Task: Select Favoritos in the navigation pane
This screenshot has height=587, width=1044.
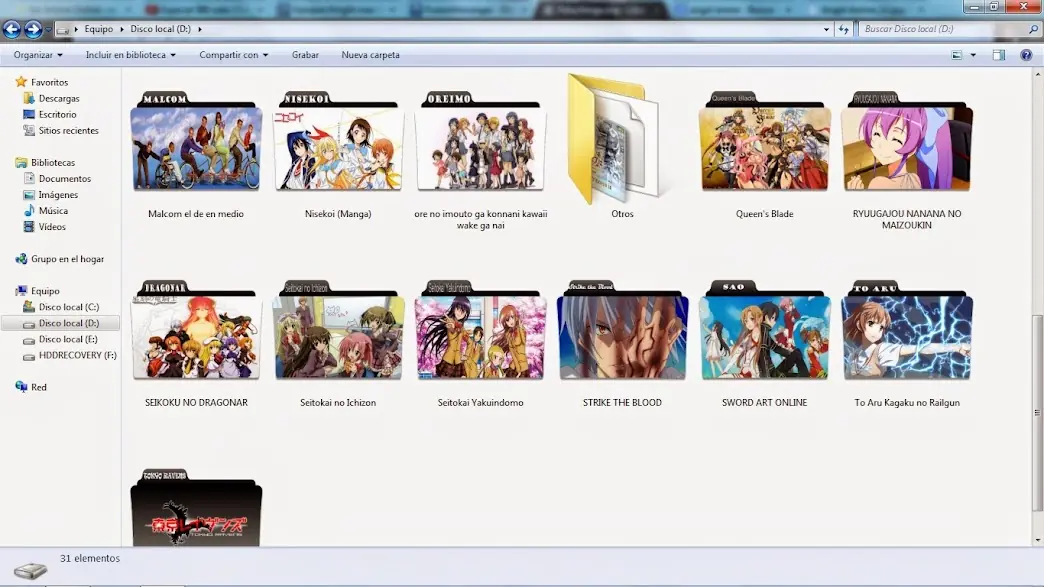Action: click(x=49, y=83)
